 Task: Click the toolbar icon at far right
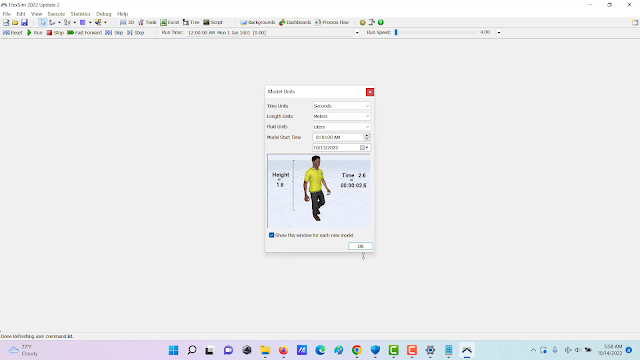point(635,22)
